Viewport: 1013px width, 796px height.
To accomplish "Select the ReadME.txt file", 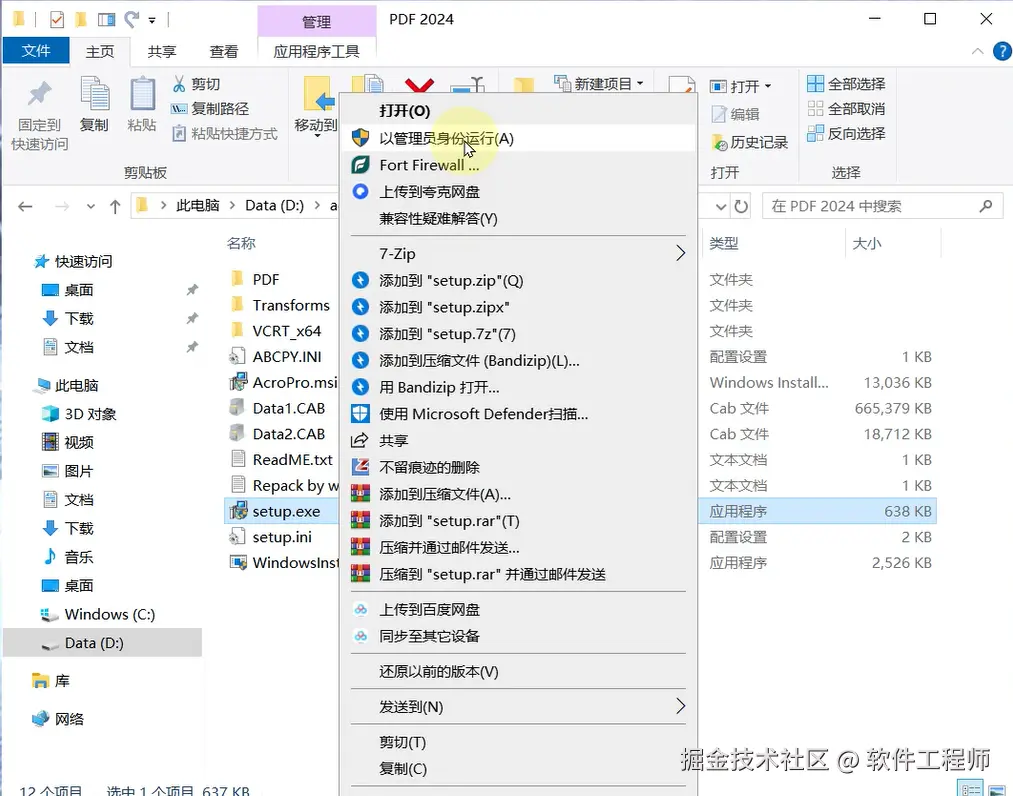I will (x=282, y=459).
